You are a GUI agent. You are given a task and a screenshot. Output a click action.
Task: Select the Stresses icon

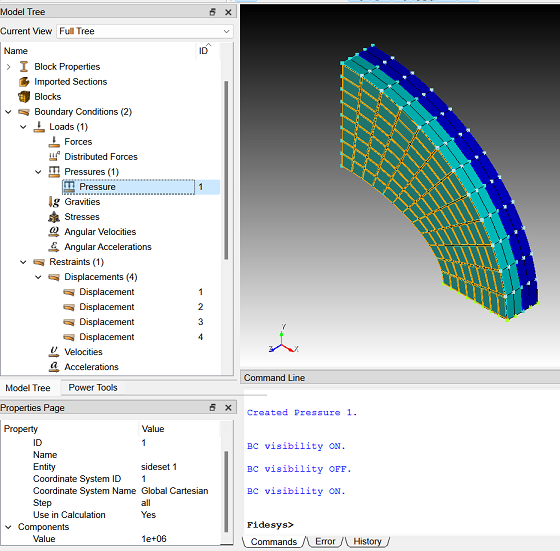(x=54, y=217)
